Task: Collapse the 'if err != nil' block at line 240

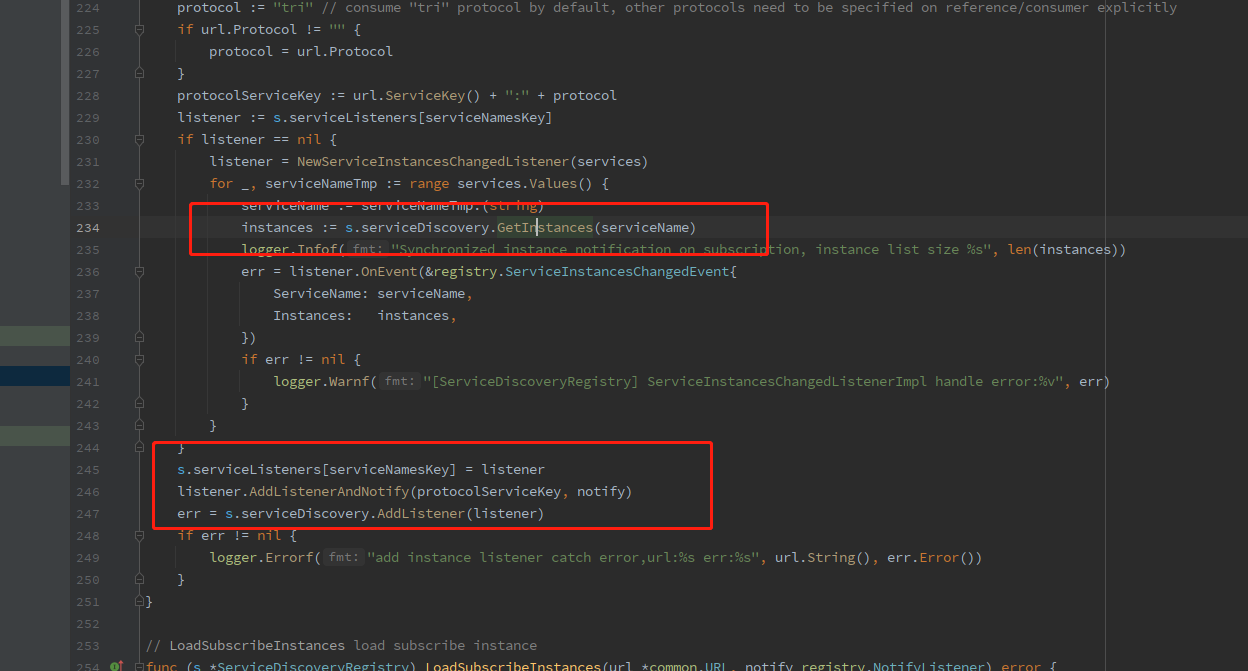Action: 140,360
